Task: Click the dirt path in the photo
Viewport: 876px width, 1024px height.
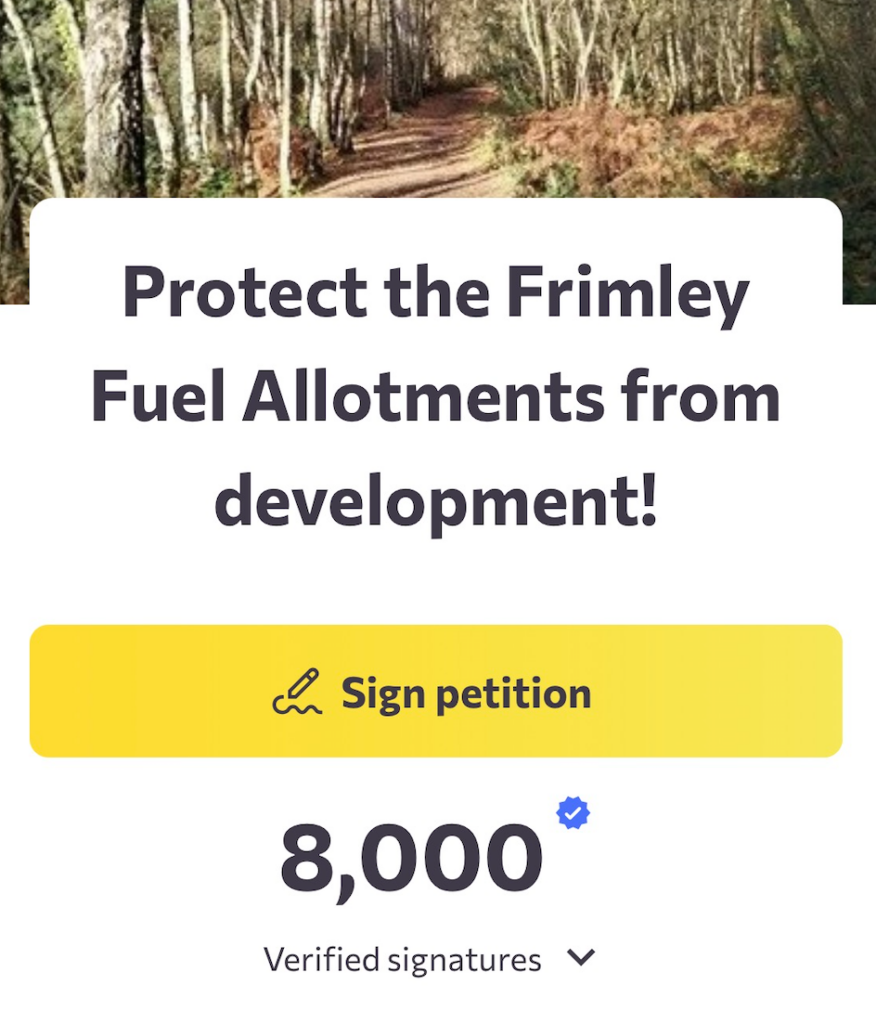Action: pyautogui.click(x=420, y=160)
